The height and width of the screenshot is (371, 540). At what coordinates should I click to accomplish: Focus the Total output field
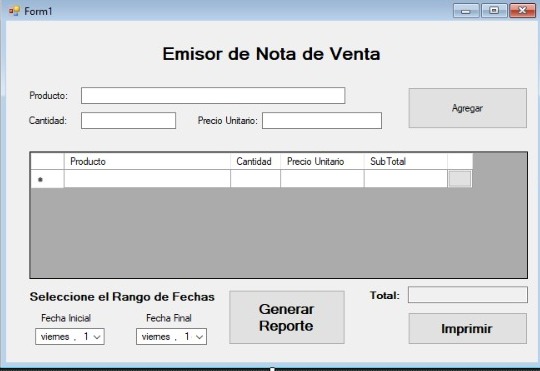pos(467,295)
